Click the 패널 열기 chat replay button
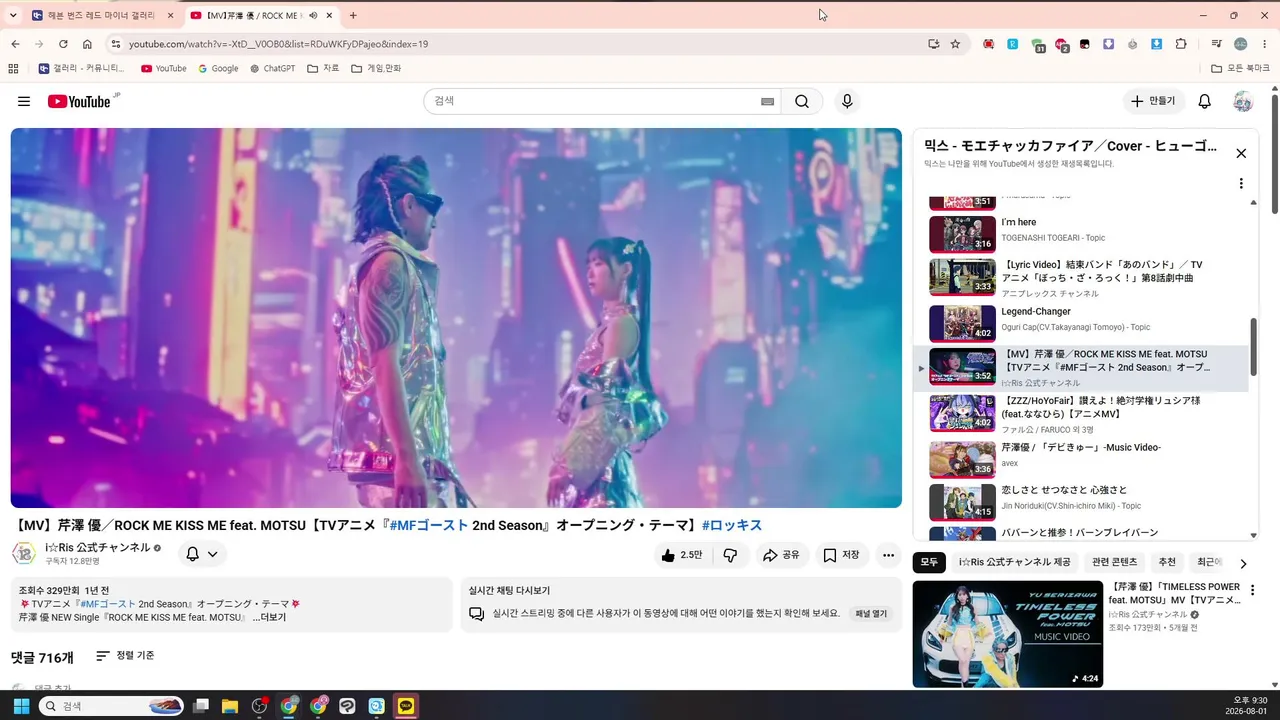This screenshot has width=1280, height=720. (871, 614)
